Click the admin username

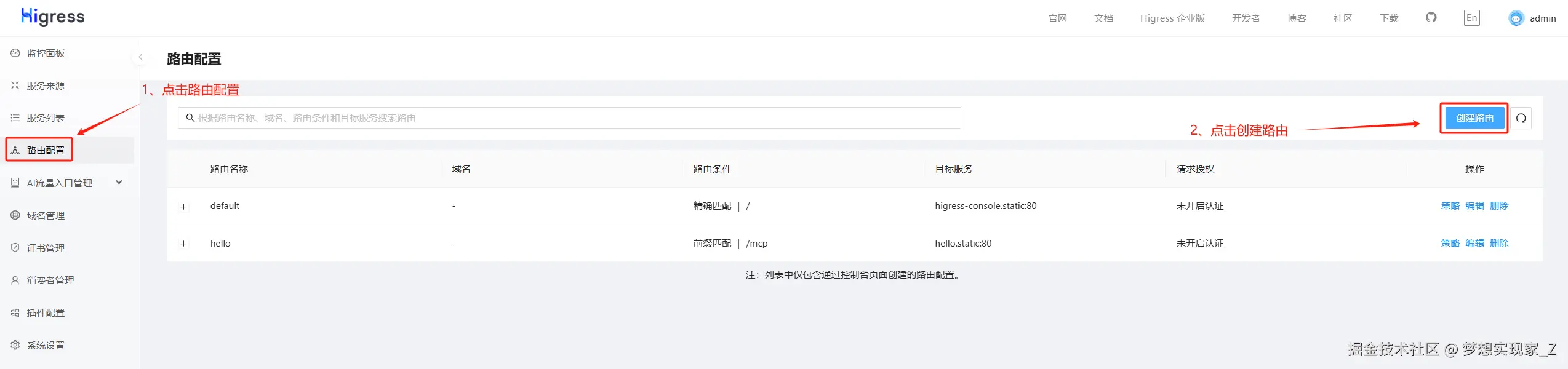(1543, 18)
